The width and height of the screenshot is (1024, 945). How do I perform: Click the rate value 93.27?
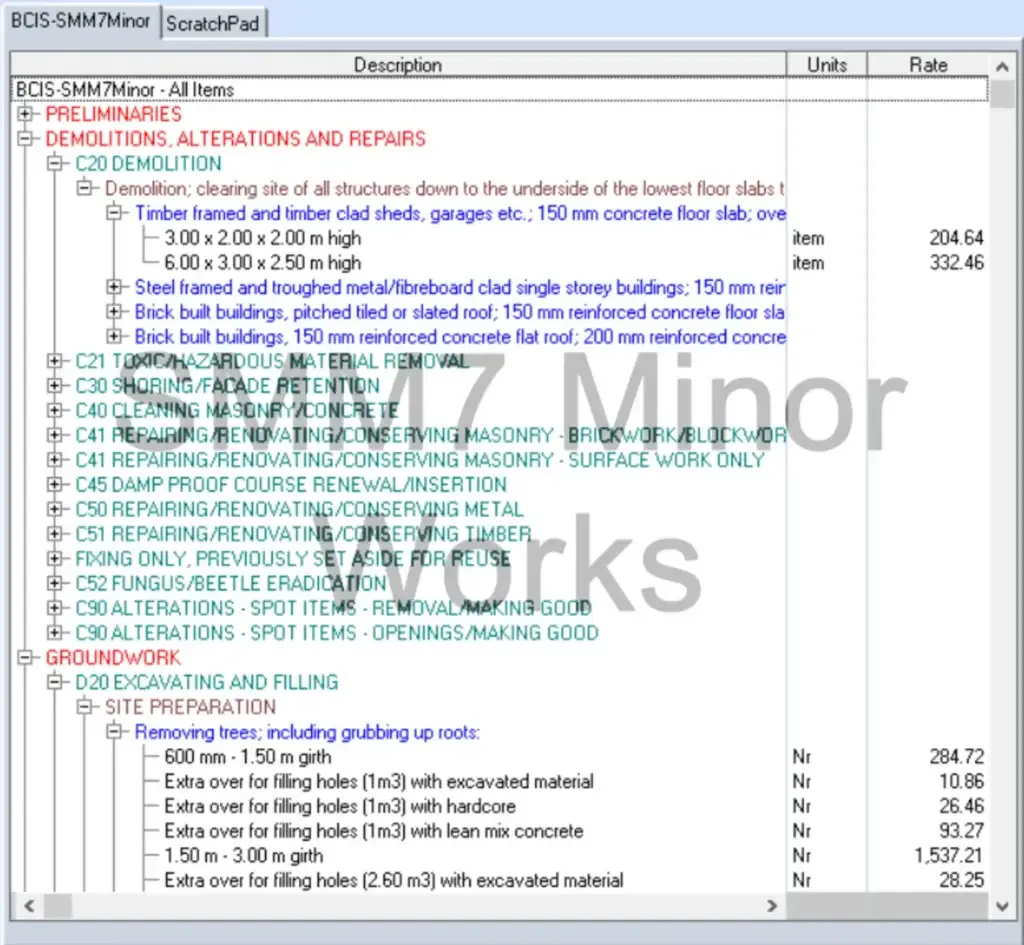(x=961, y=831)
